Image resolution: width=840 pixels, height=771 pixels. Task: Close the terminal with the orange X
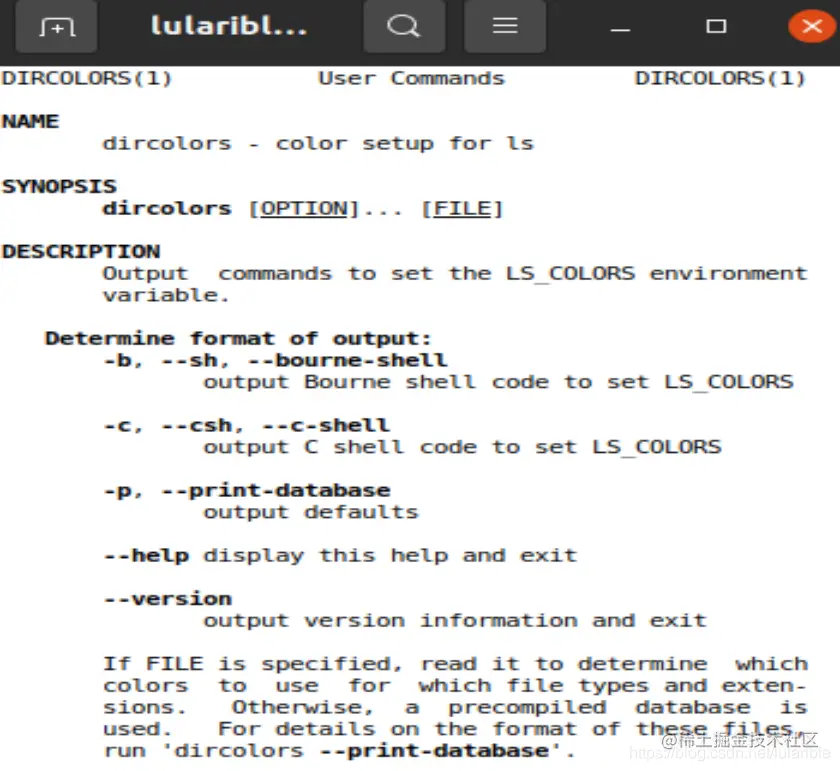coord(812,26)
